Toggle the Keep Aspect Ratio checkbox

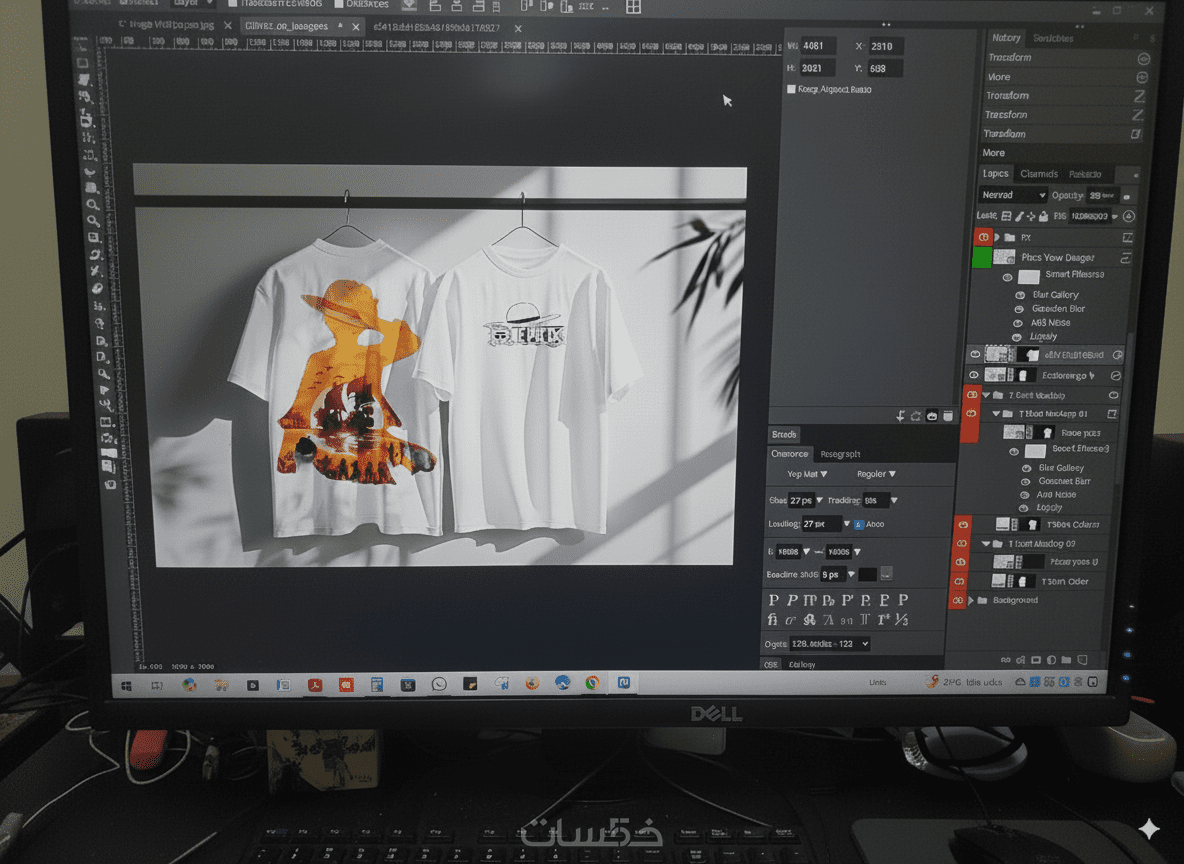791,89
